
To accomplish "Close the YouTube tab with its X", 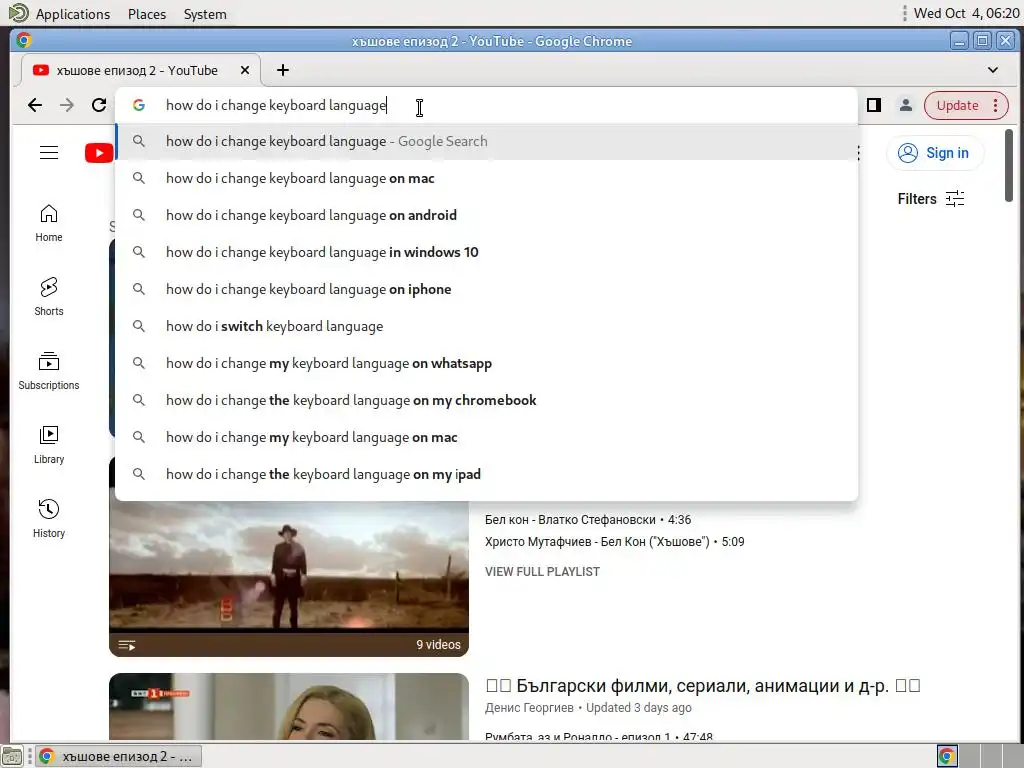I will (x=245, y=70).
